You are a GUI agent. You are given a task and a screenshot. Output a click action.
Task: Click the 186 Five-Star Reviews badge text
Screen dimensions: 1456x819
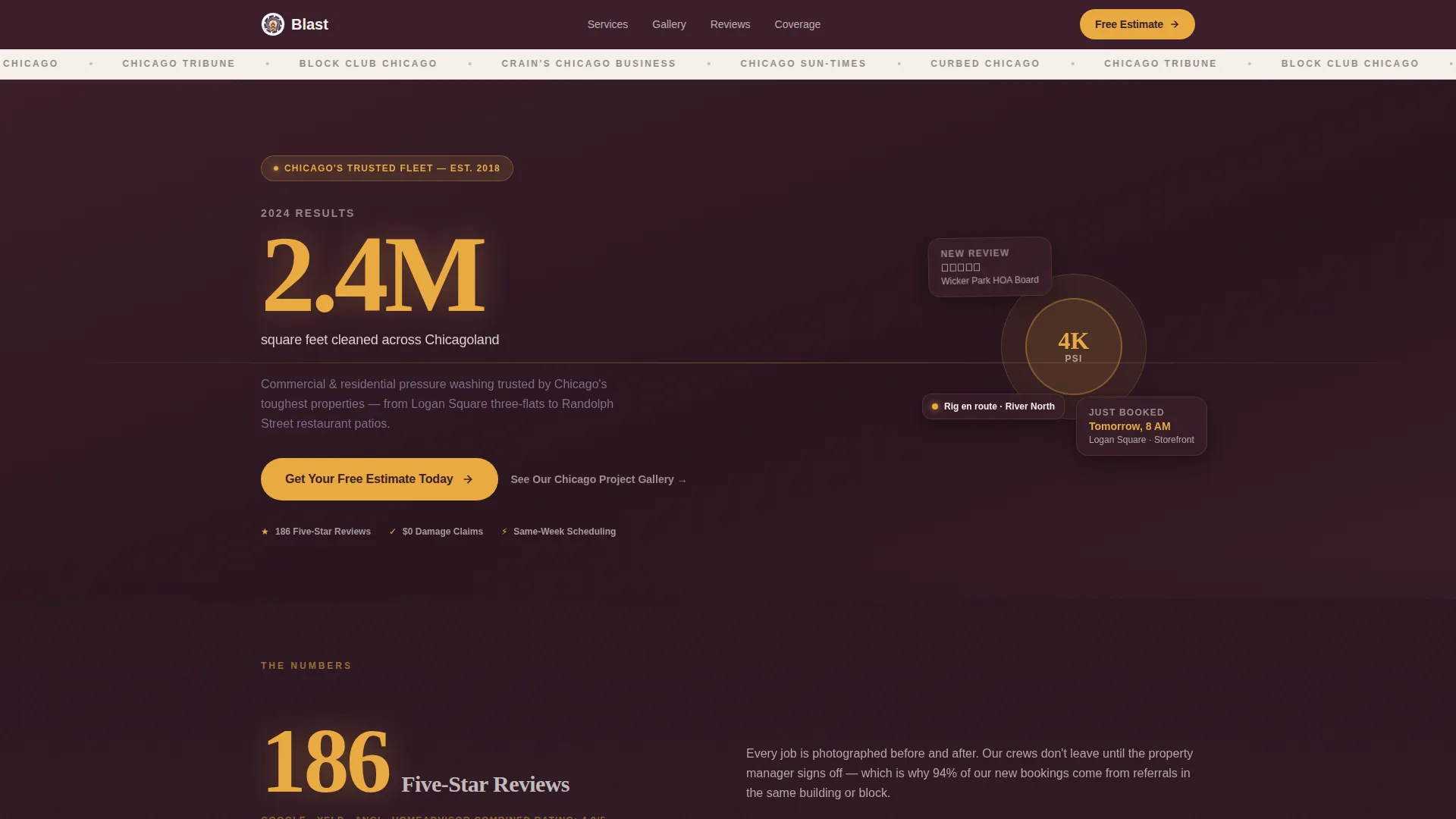[323, 532]
